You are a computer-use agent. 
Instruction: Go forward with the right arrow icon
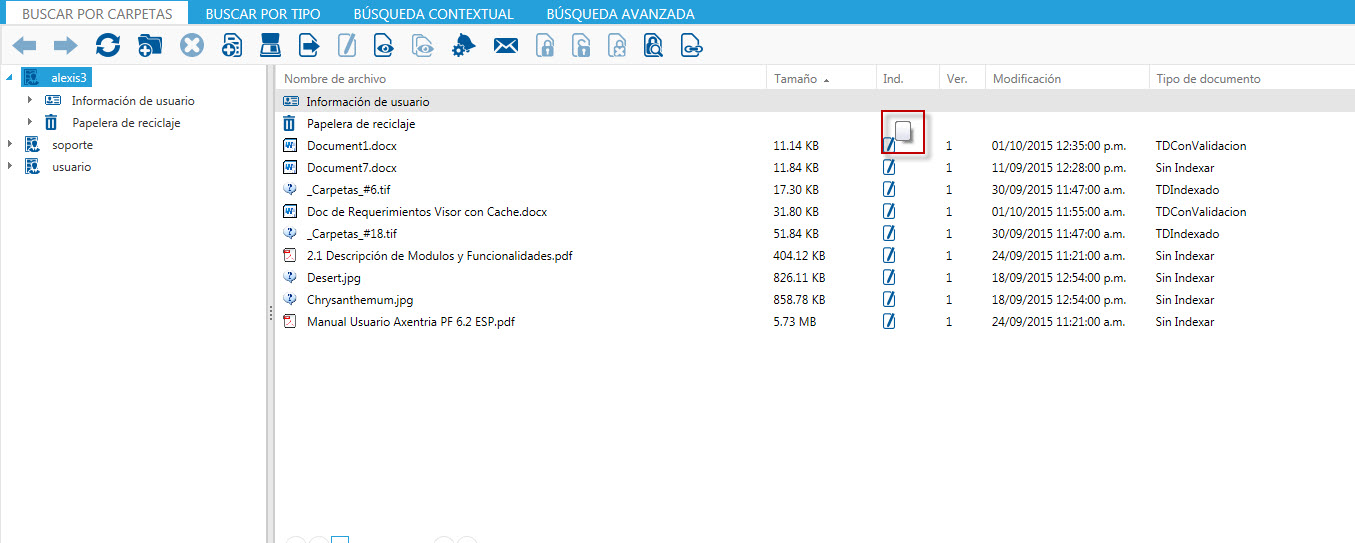65,45
